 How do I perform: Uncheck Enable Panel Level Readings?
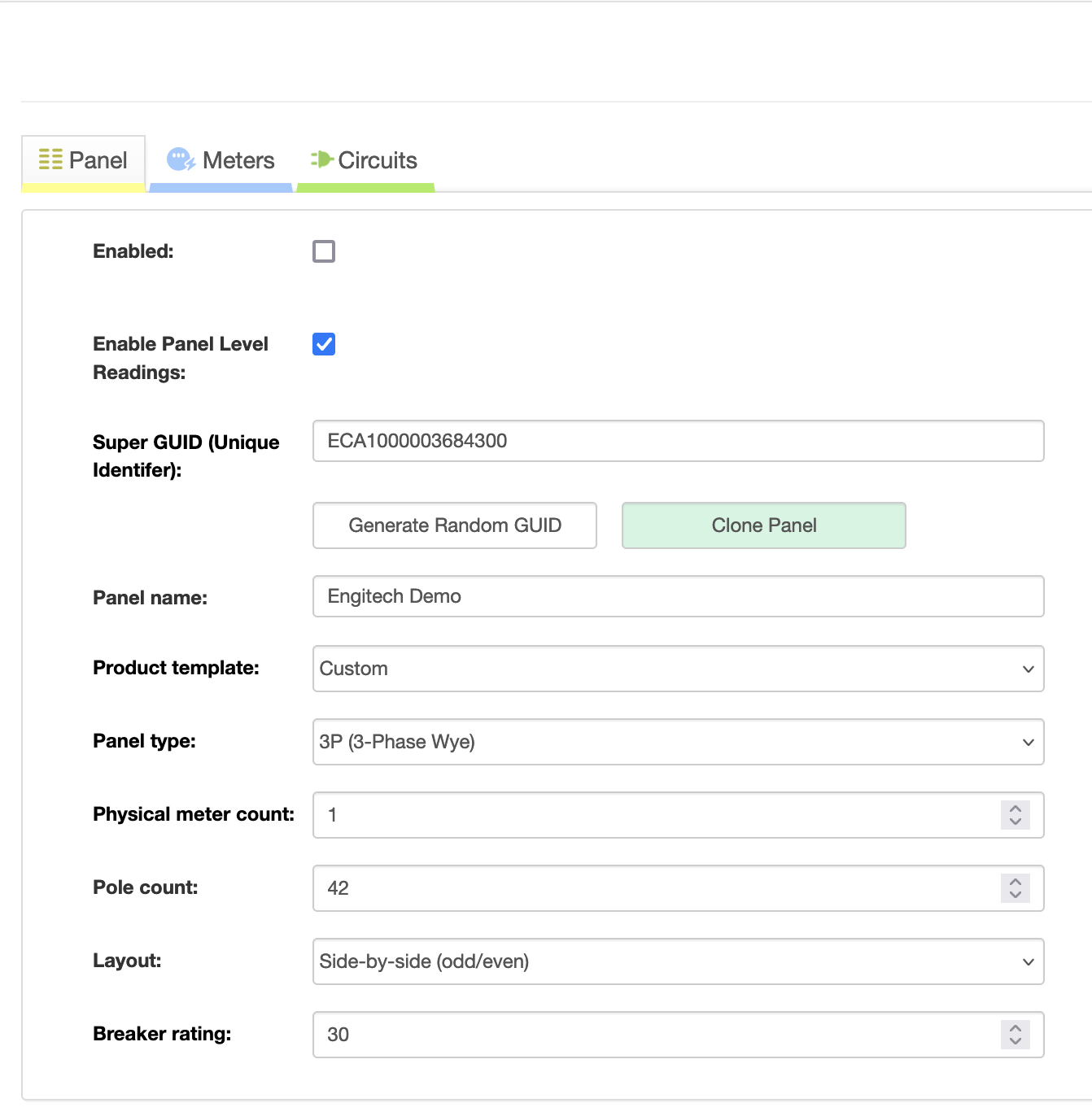point(324,344)
